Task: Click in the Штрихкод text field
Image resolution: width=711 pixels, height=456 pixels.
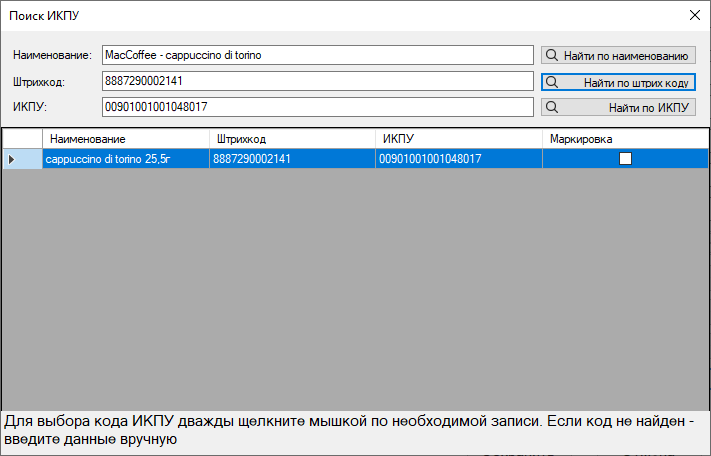Action: tap(317, 81)
